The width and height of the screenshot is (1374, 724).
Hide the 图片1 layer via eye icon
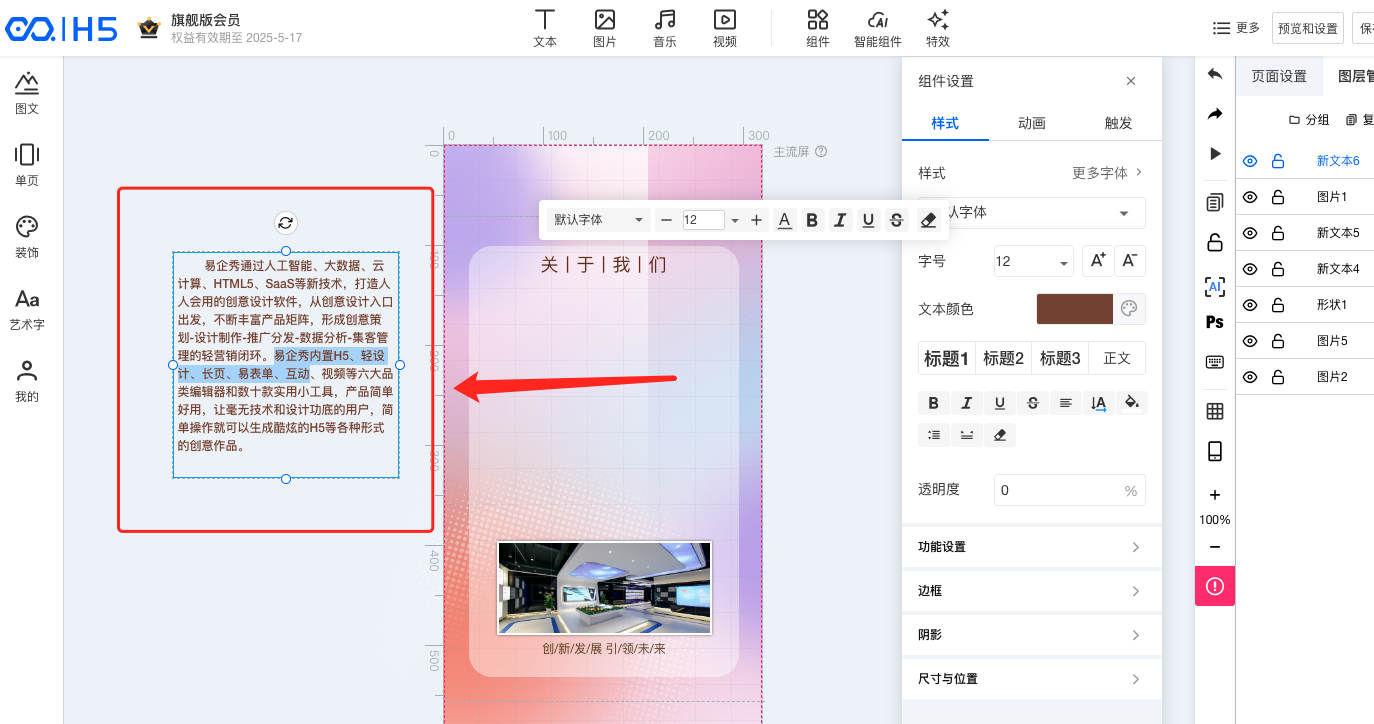point(1250,197)
